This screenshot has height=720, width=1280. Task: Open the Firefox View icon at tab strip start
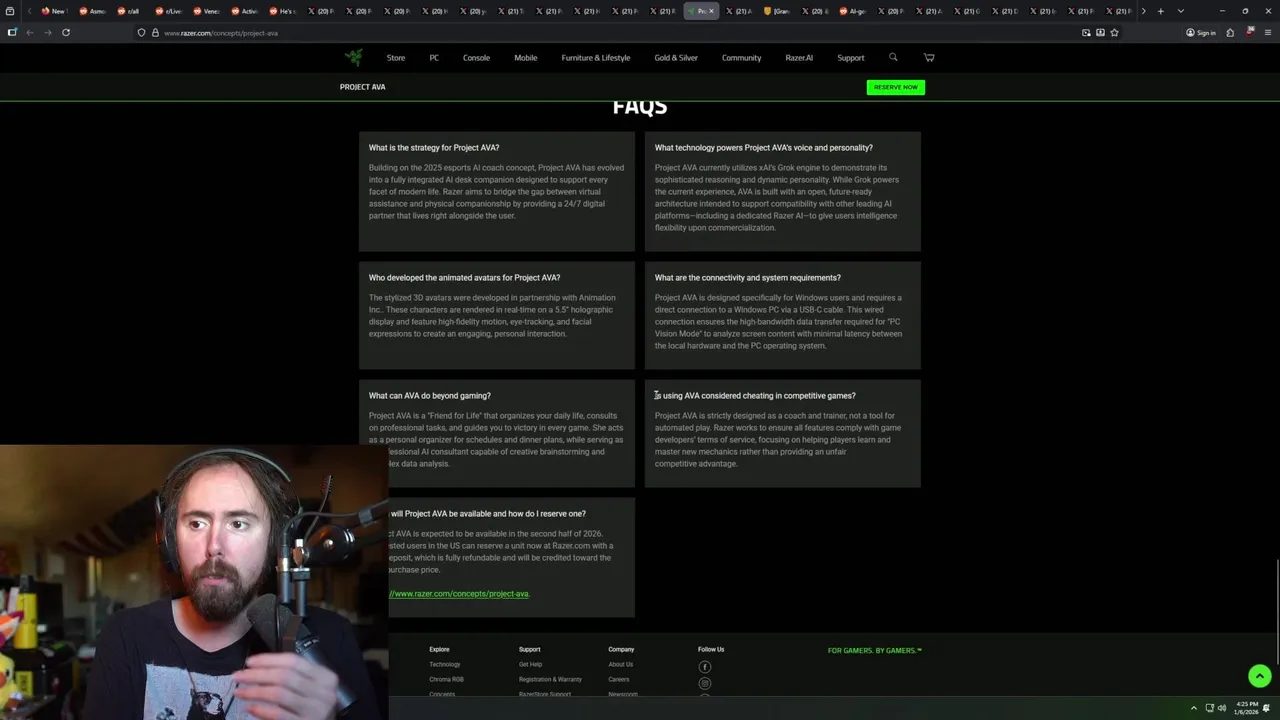point(11,11)
